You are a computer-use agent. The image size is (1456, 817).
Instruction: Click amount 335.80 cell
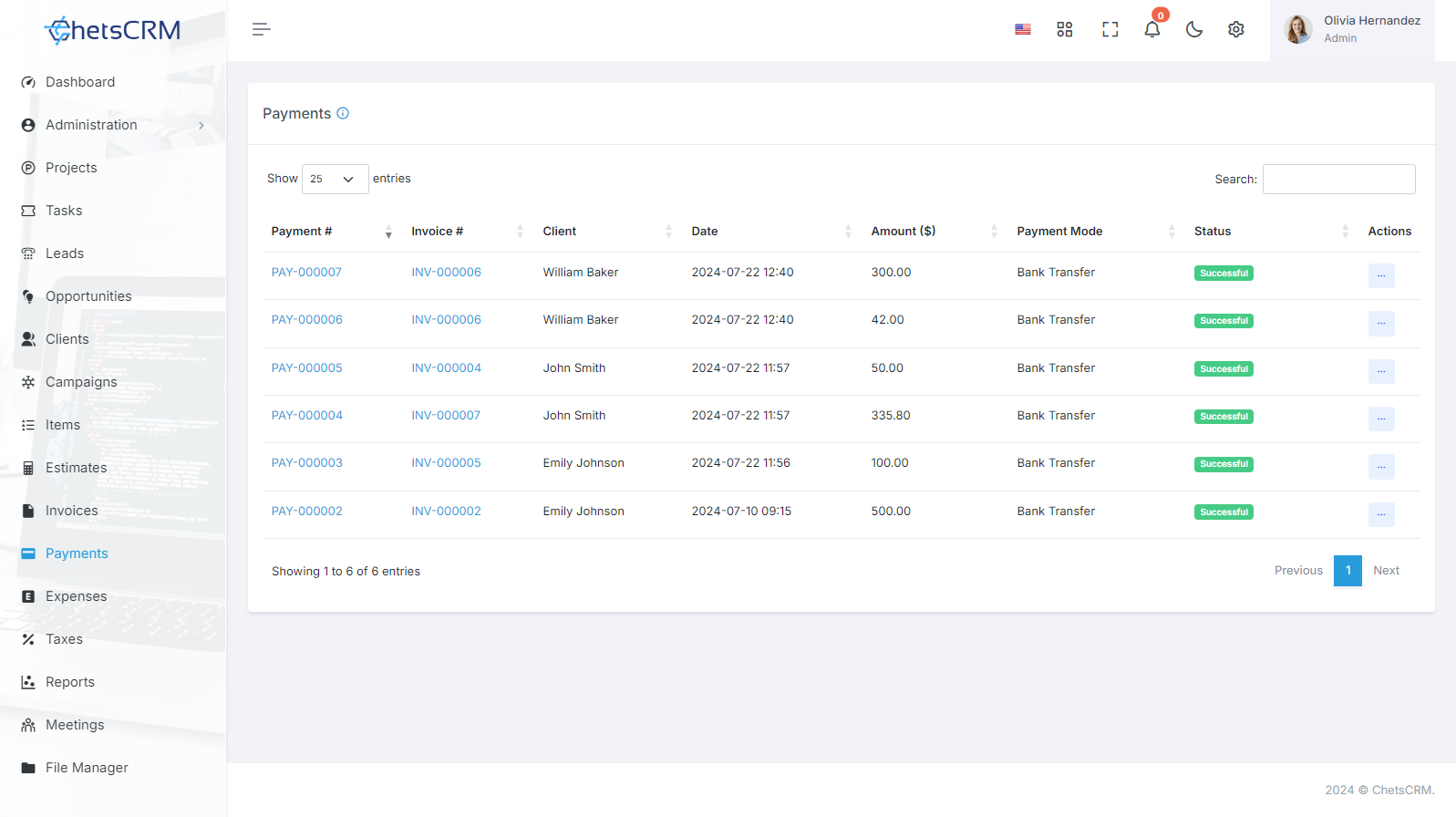pos(891,416)
